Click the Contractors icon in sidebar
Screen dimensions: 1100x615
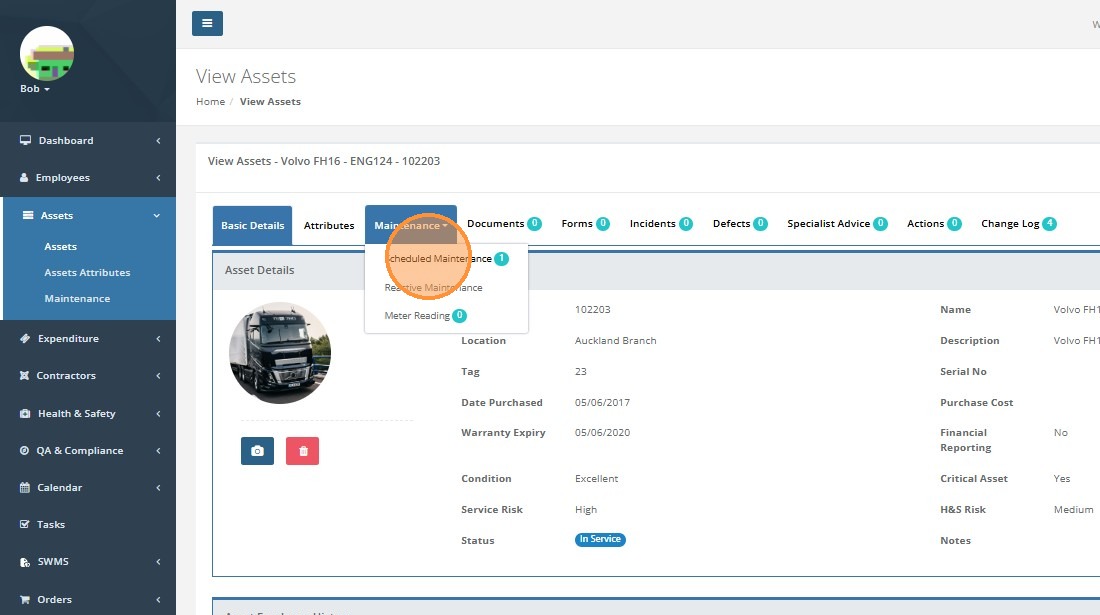24,375
